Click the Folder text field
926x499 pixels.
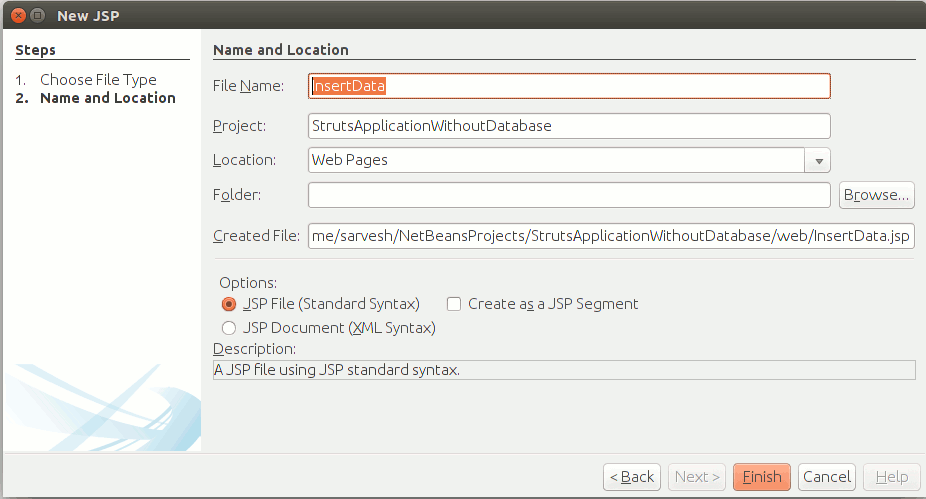point(569,195)
